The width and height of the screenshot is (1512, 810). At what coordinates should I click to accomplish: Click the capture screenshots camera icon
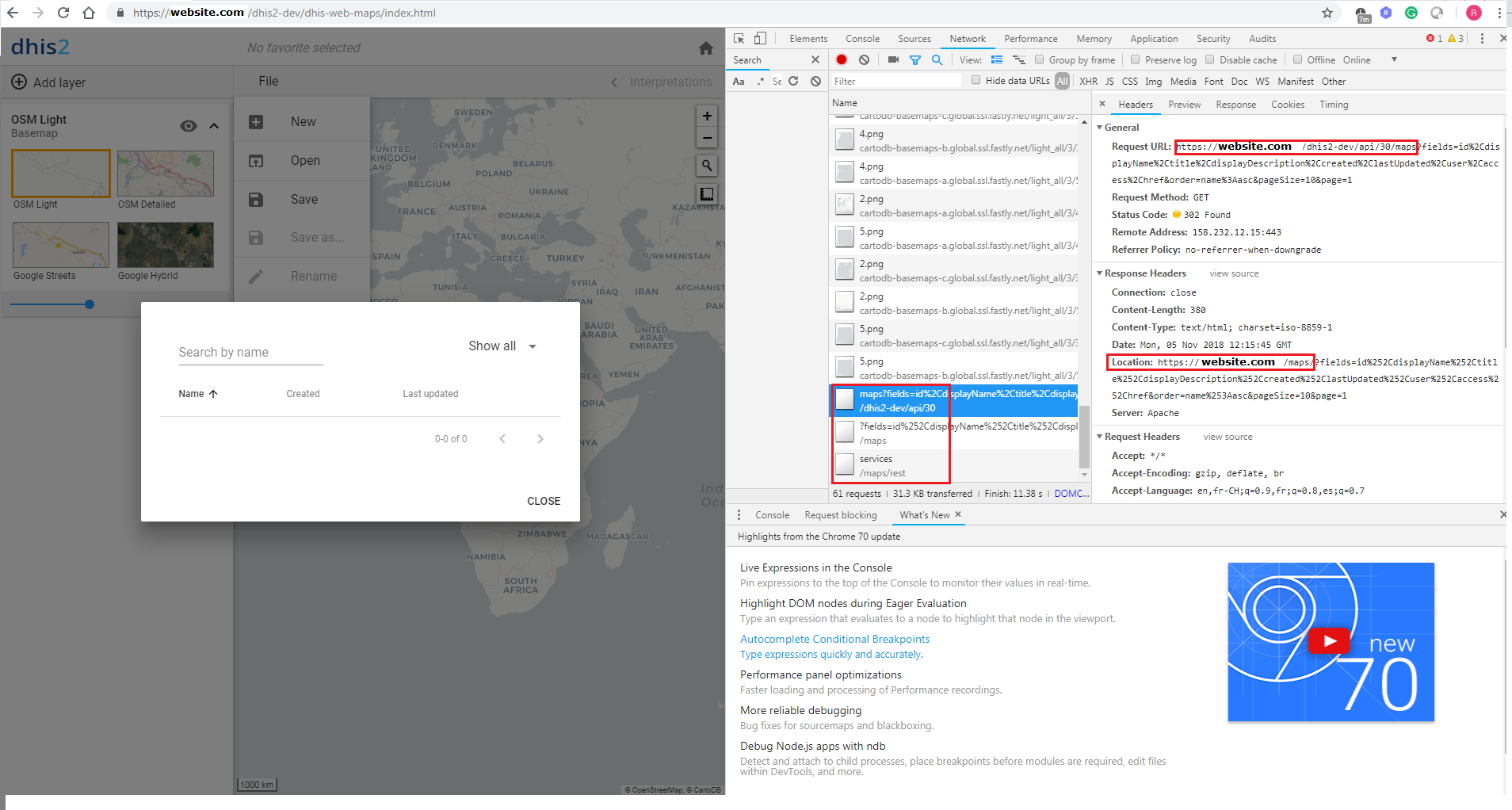pos(893,59)
